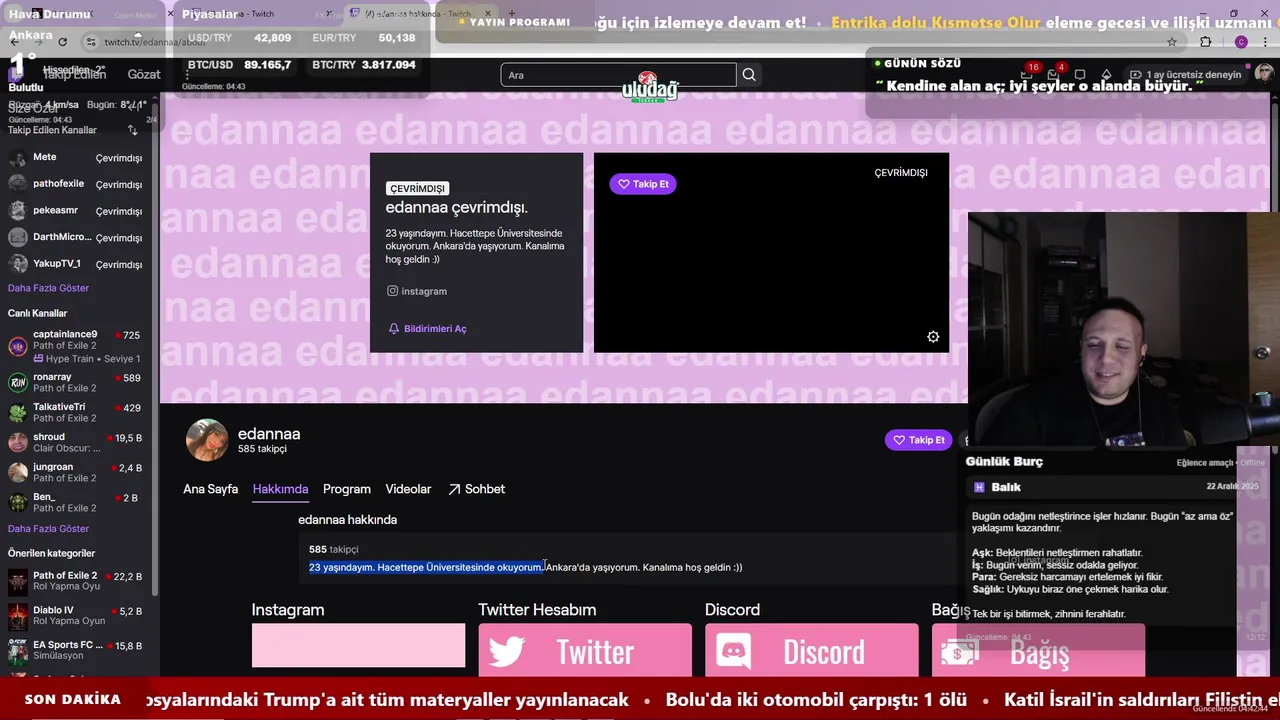Viewport: 1280px width, 720px height.
Task: Switch to Program tab
Action: click(347, 489)
